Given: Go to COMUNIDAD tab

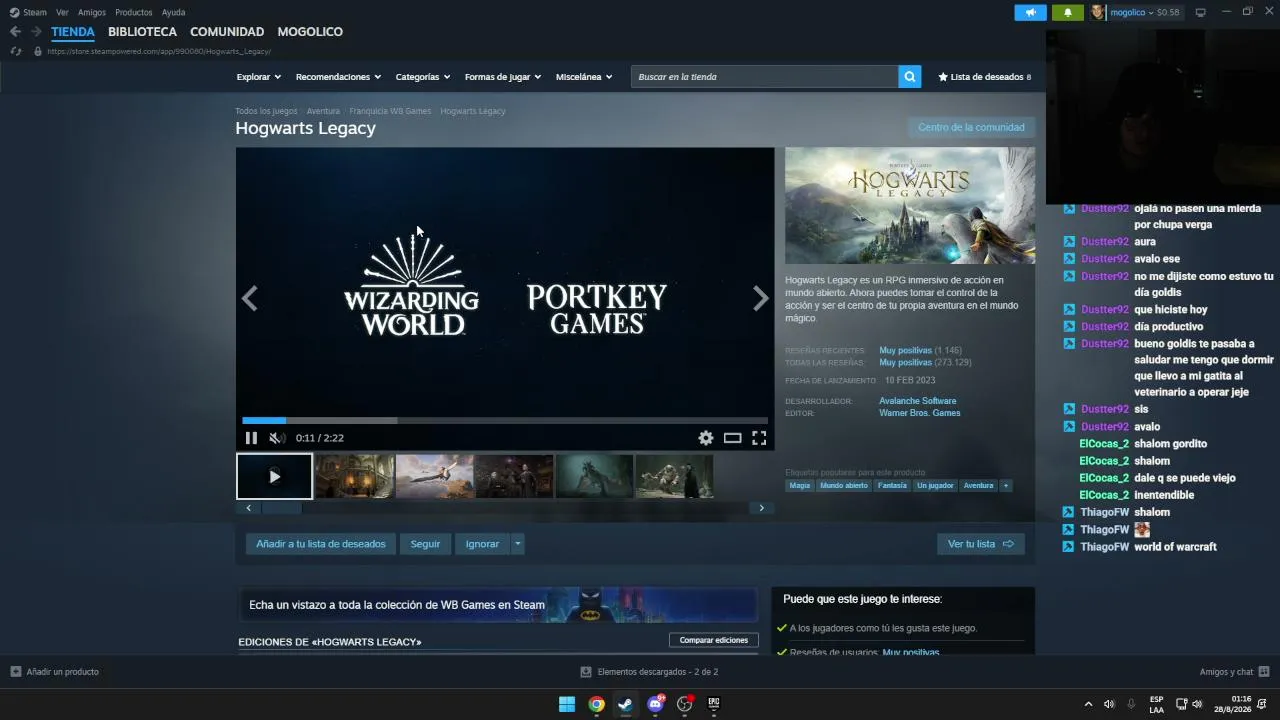Looking at the screenshot, I should click(x=227, y=32).
